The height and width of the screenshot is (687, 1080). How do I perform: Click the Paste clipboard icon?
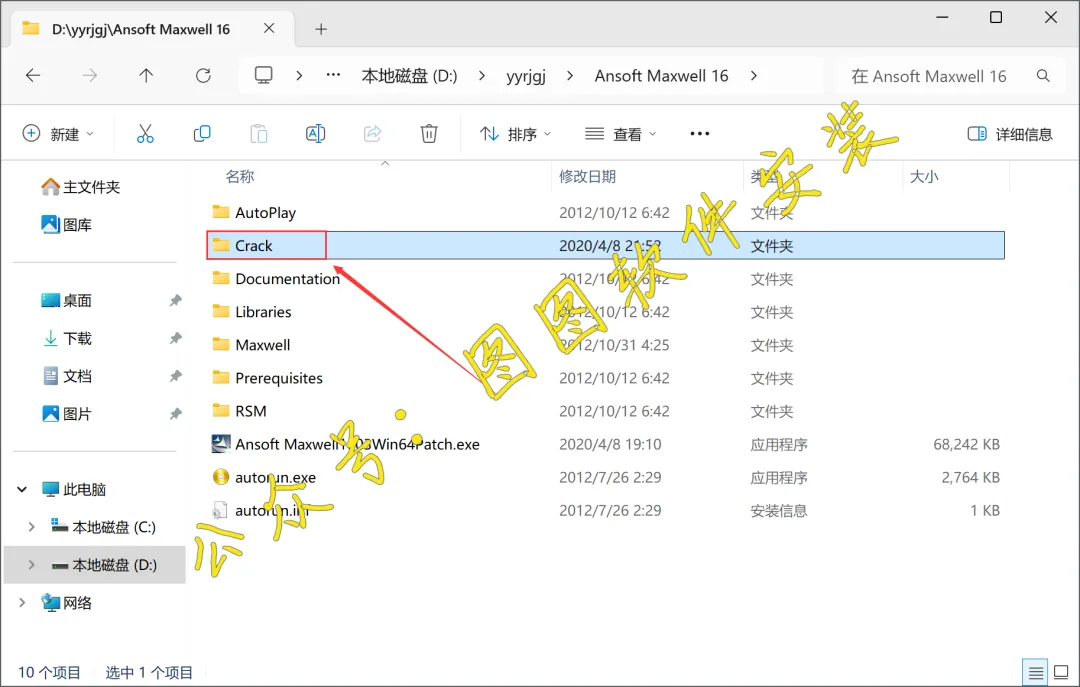(x=259, y=134)
